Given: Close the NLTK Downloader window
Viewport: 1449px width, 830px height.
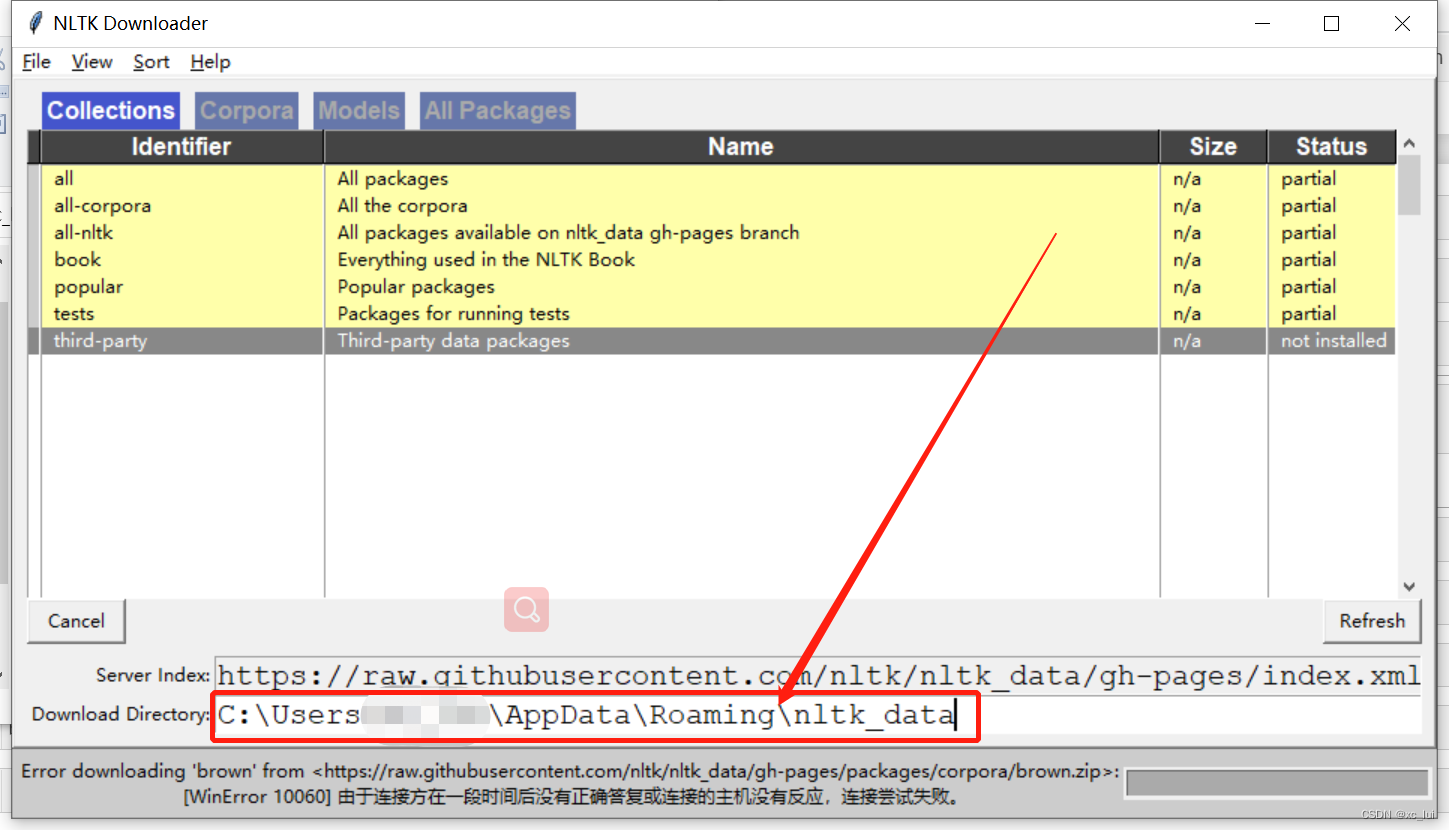Looking at the screenshot, I should tap(1402, 24).
